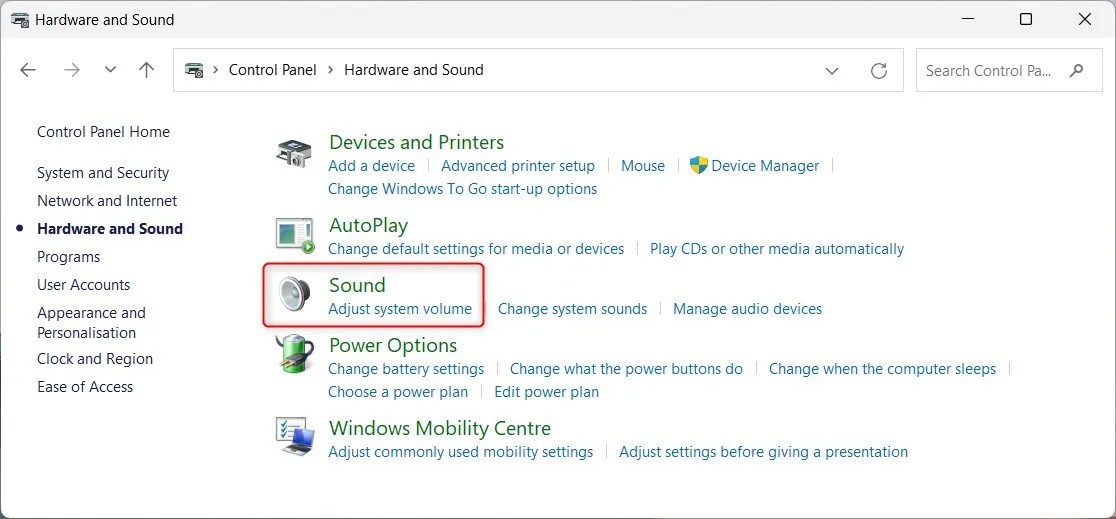Click the Windows Mobility Centre icon
Screen dimensions: 1116x519
295,436
